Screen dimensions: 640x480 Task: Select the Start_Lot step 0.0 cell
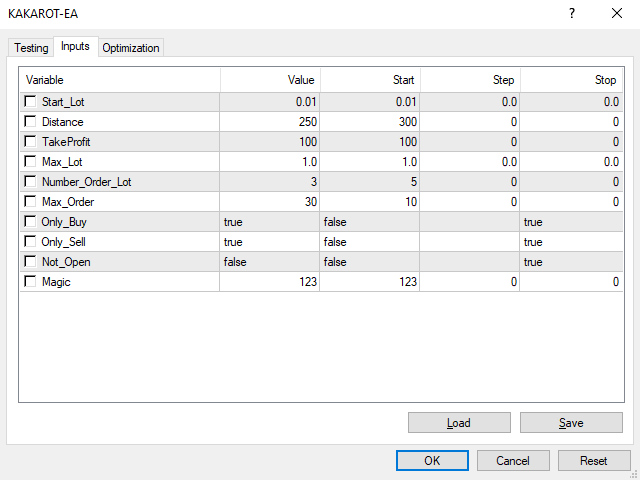pos(470,102)
